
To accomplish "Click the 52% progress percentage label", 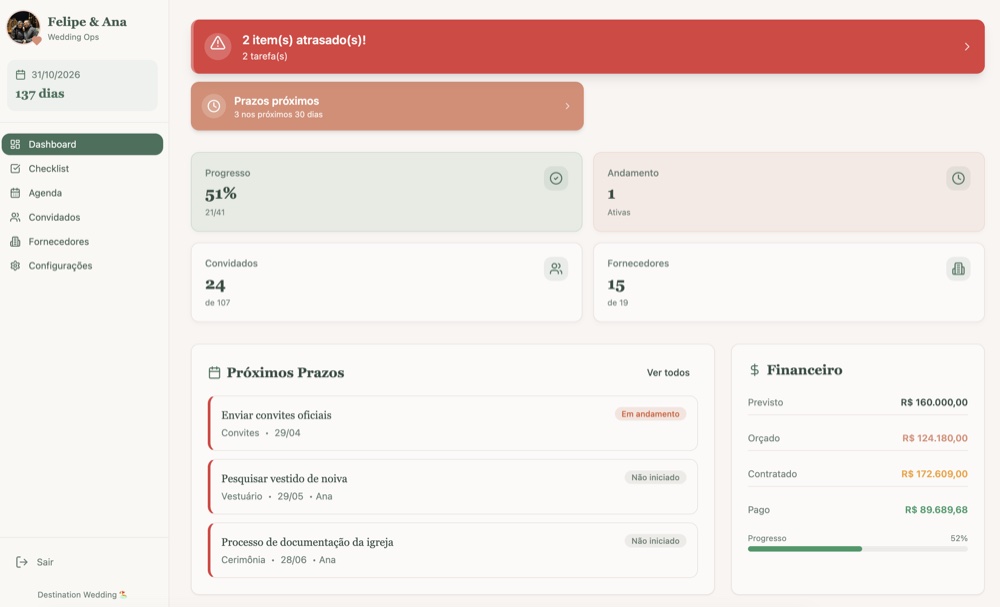I will pyautogui.click(x=959, y=538).
